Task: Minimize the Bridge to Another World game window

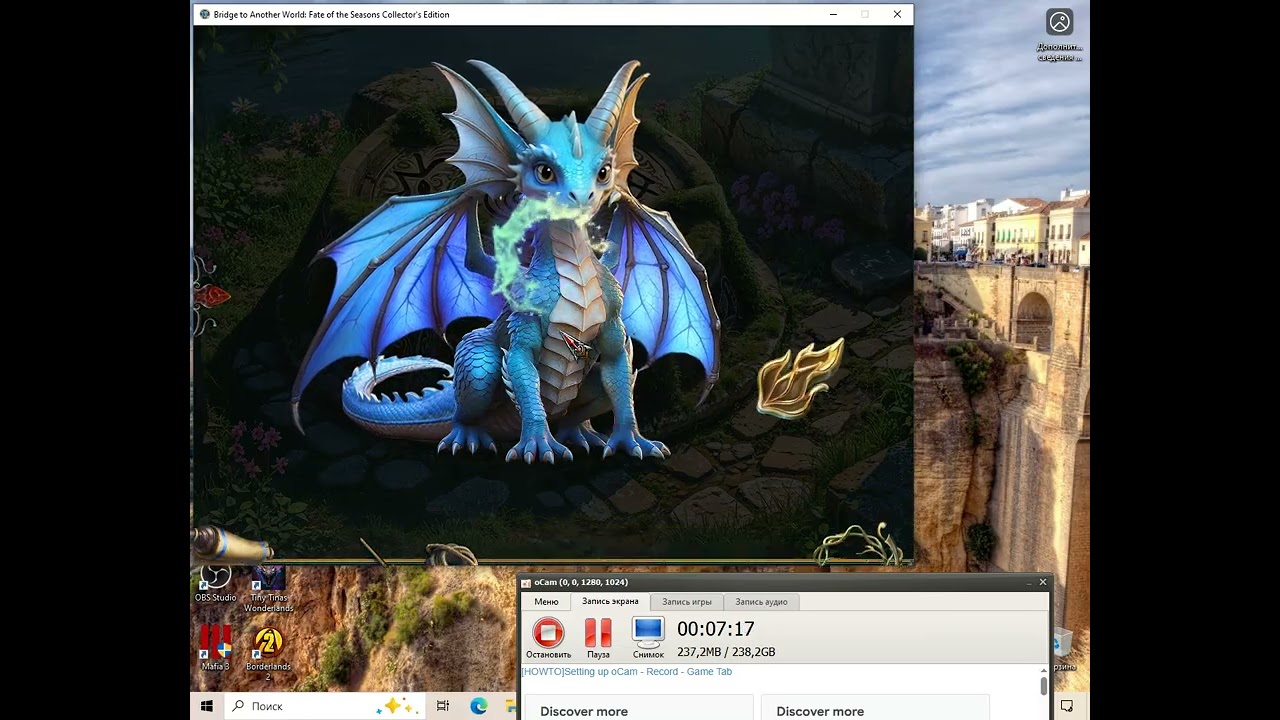Action: pyautogui.click(x=834, y=14)
